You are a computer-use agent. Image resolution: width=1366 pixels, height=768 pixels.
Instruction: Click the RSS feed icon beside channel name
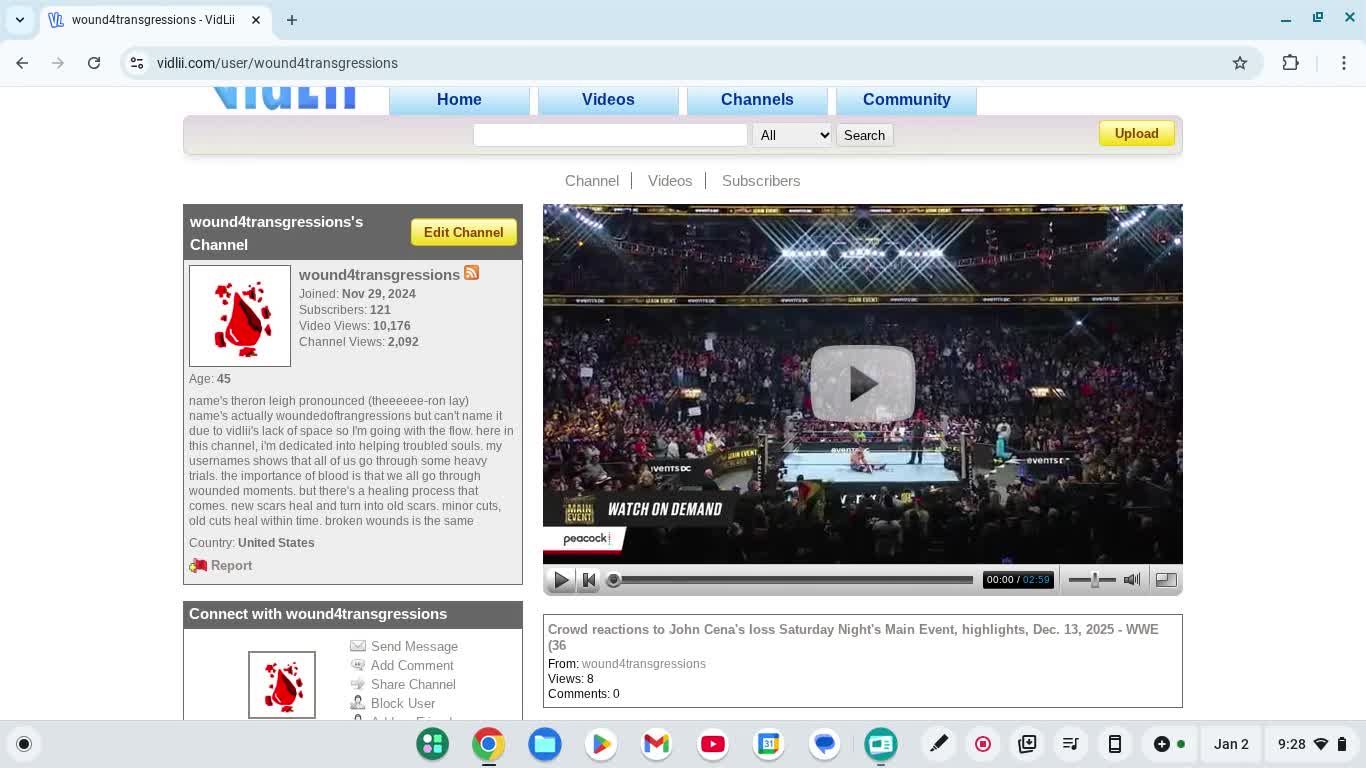click(471, 273)
